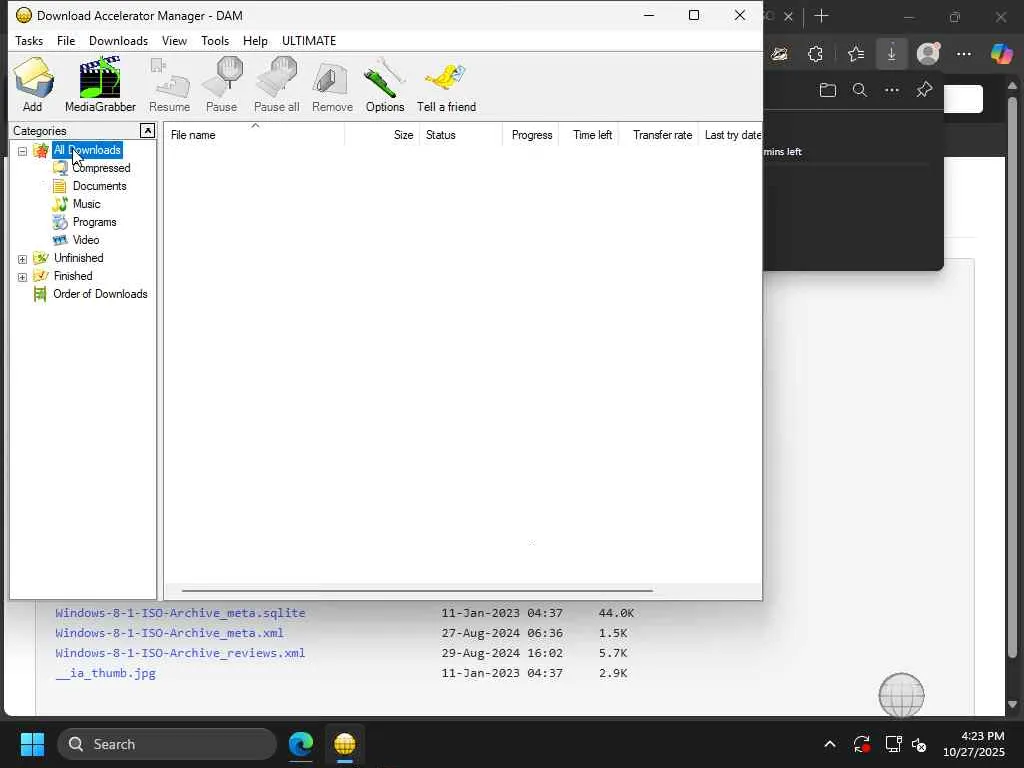The width and height of the screenshot is (1024, 768).
Task: Click the taskbar Search box
Action: click(x=167, y=744)
